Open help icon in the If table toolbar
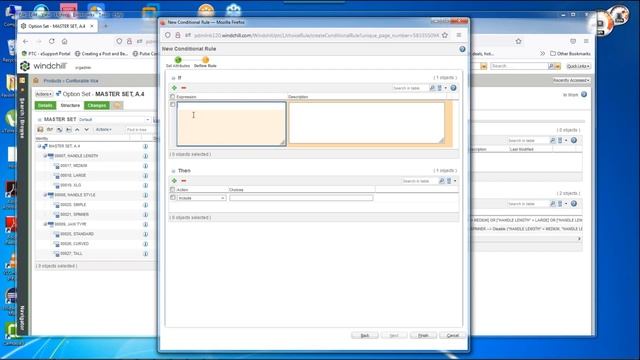Screen dimensions: 640x360 (453, 88)
